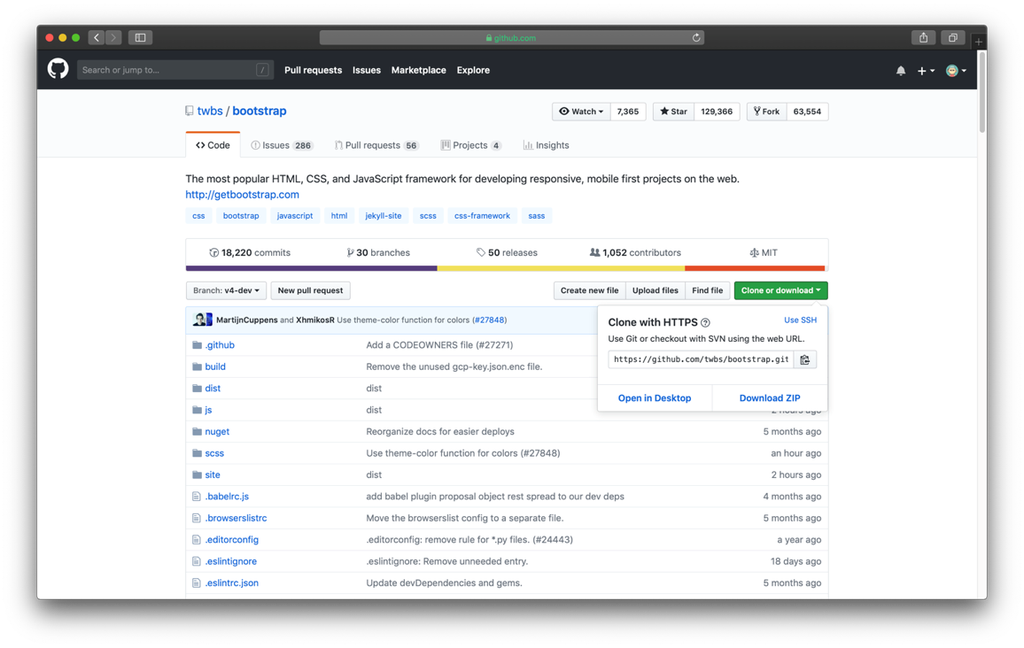The height and width of the screenshot is (648, 1024).
Task: Click Find file button
Action: tap(707, 291)
